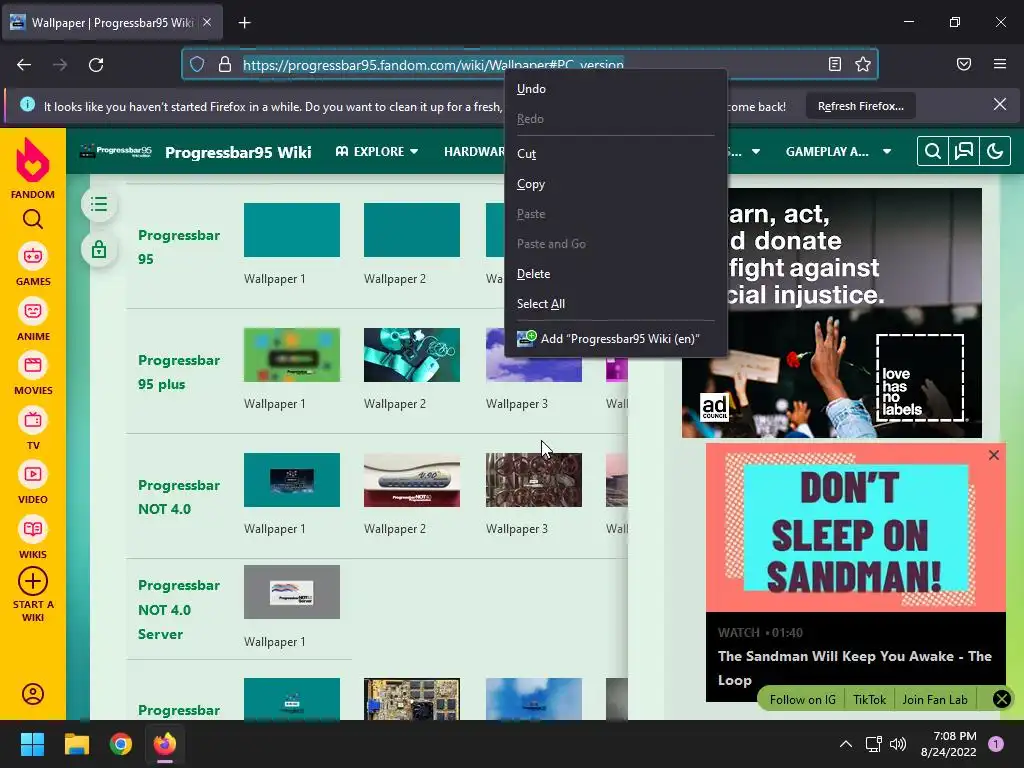Open the TV section in Fandom sidebar
This screenshot has width=1024, height=768.
coord(33,429)
